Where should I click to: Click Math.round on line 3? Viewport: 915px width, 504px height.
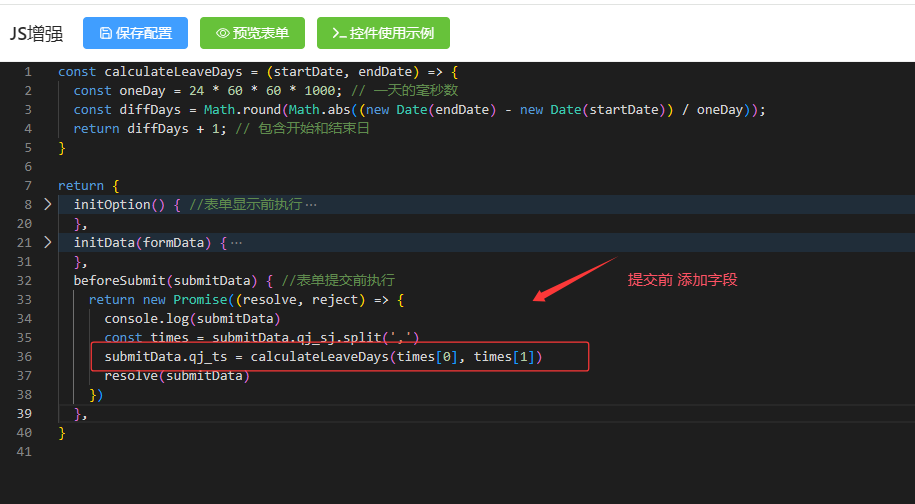click(x=242, y=110)
